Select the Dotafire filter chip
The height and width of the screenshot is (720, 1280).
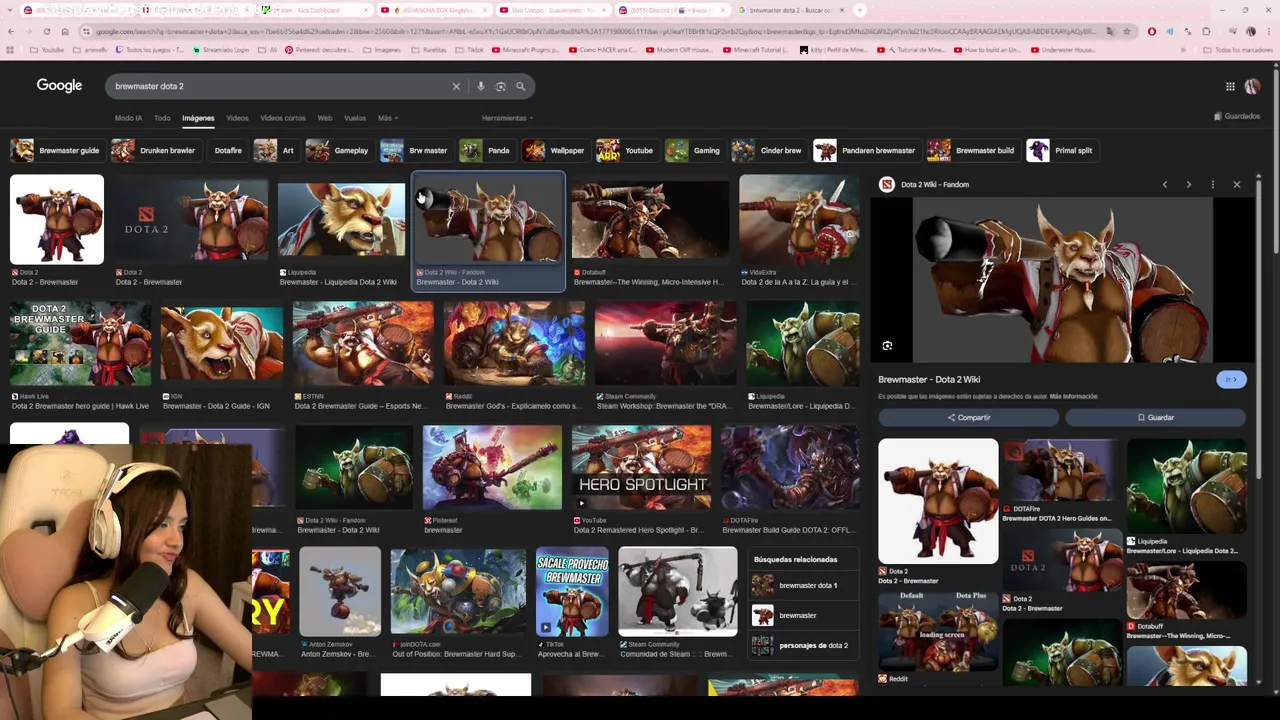228,150
